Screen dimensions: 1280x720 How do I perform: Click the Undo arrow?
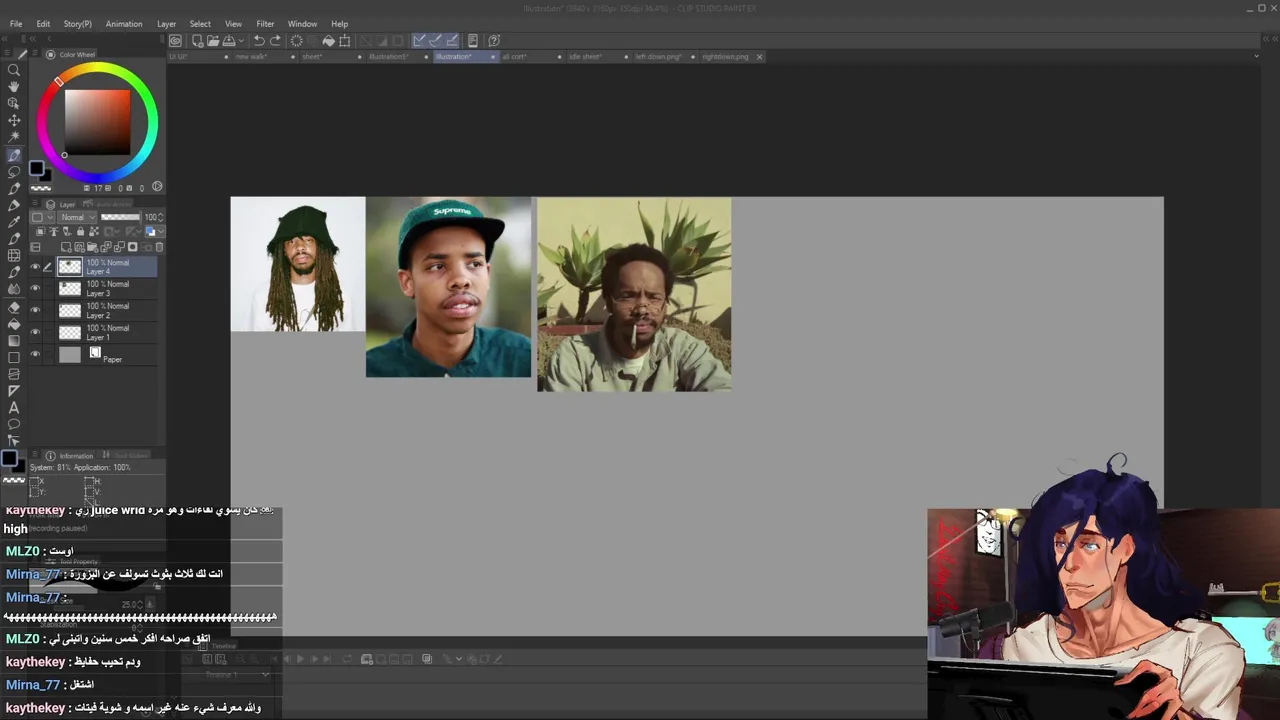coord(259,41)
